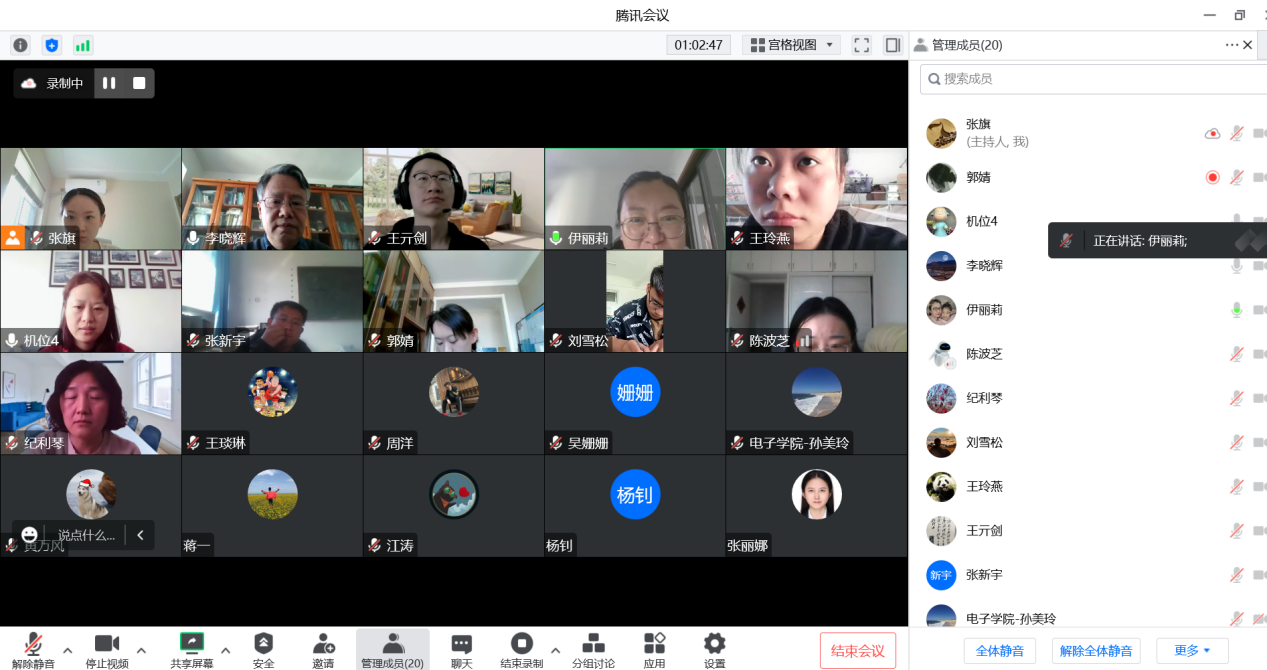Open the 应用 apps icon
The width and height of the screenshot is (1267, 670).
click(654, 649)
